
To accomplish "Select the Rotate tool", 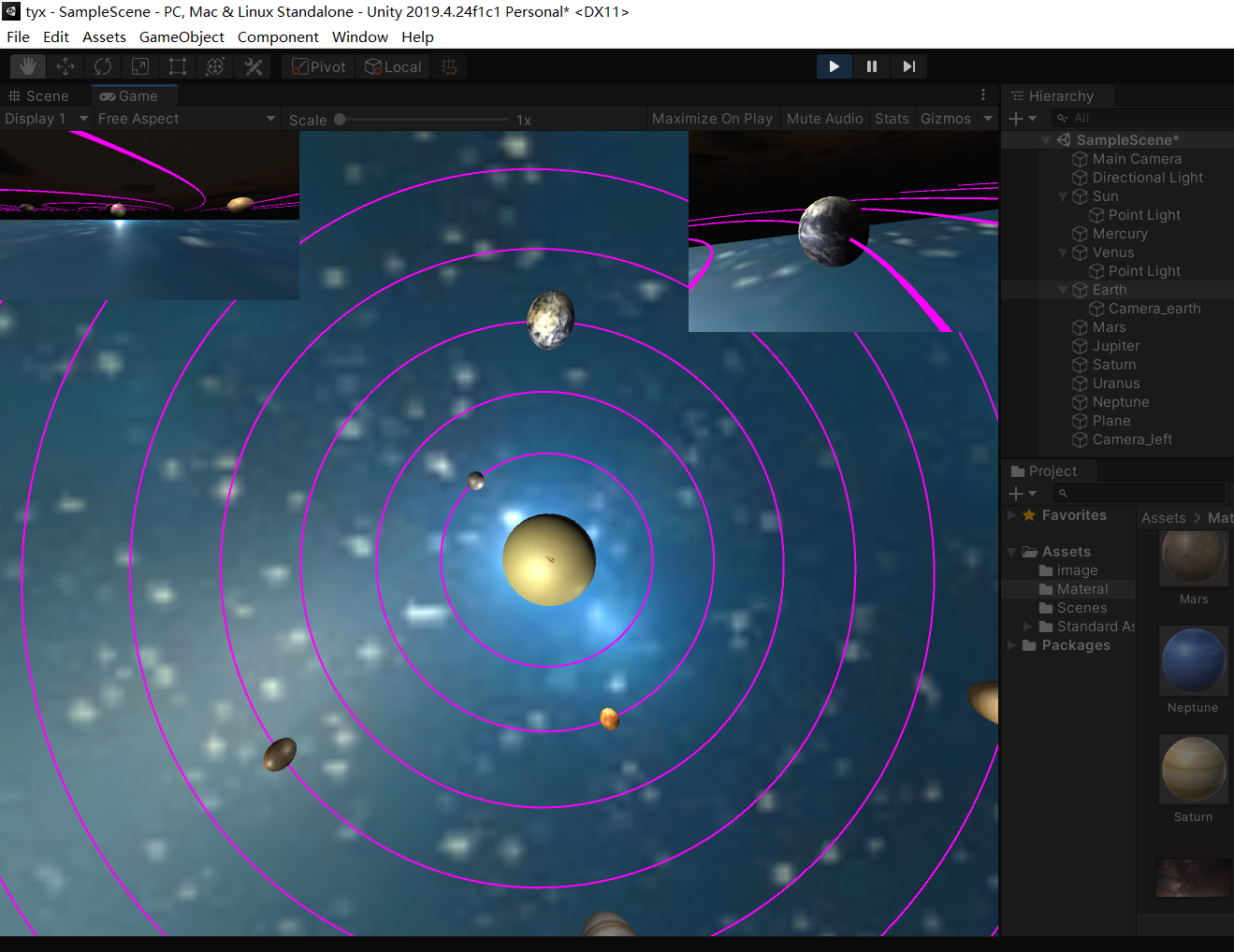I will coord(102,65).
